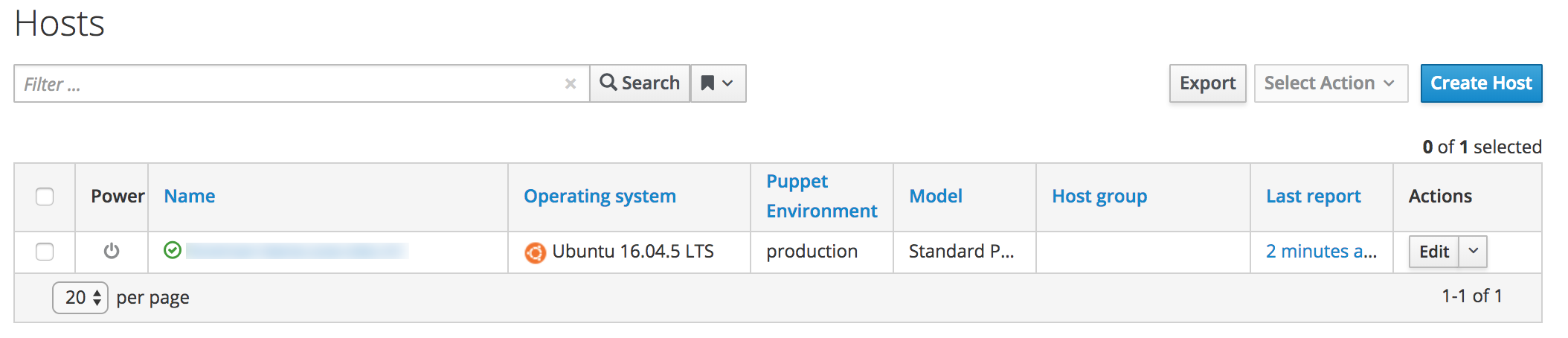Image resolution: width=1568 pixels, height=338 pixels.
Task: Sort by Host group column header
Action: [1099, 197]
